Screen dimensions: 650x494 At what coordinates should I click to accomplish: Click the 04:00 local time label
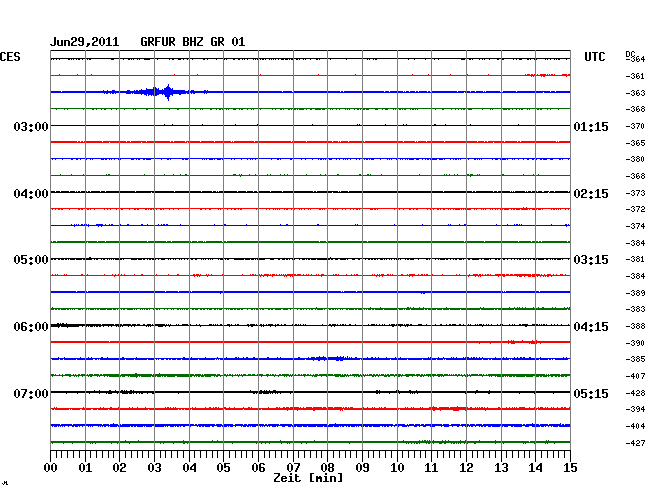pyautogui.click(x=31, y=194)
